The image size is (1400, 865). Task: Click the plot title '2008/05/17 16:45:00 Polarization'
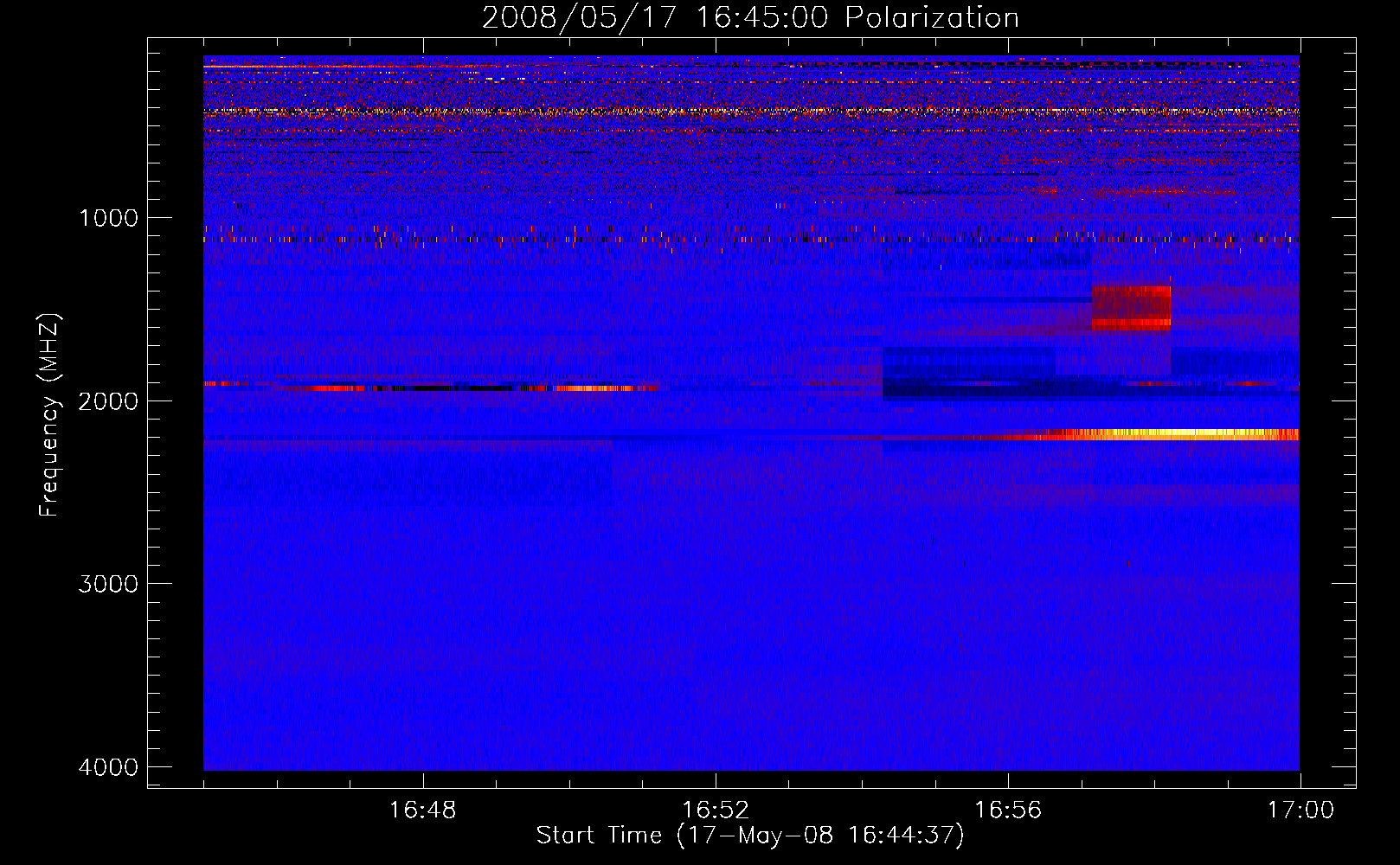[750, 17]
